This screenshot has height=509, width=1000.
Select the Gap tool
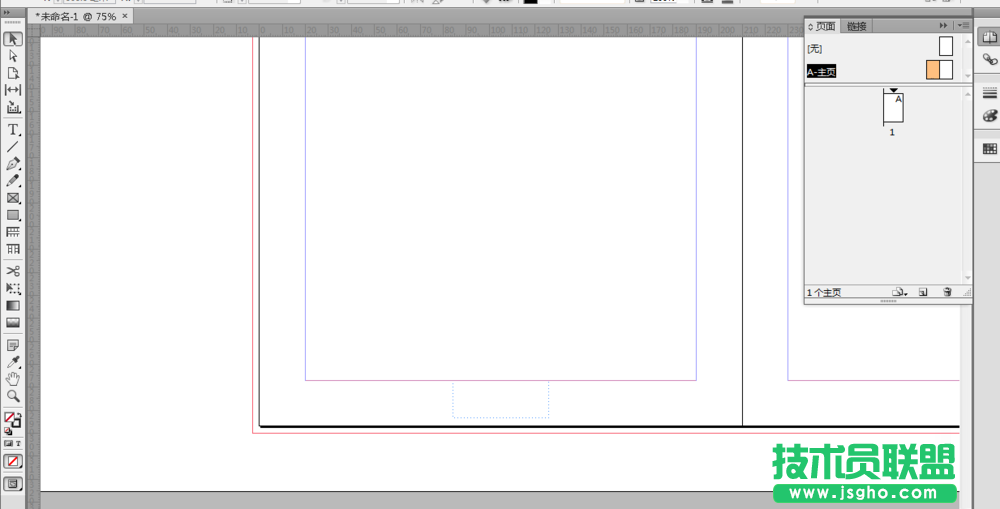[x=13, y=90]
